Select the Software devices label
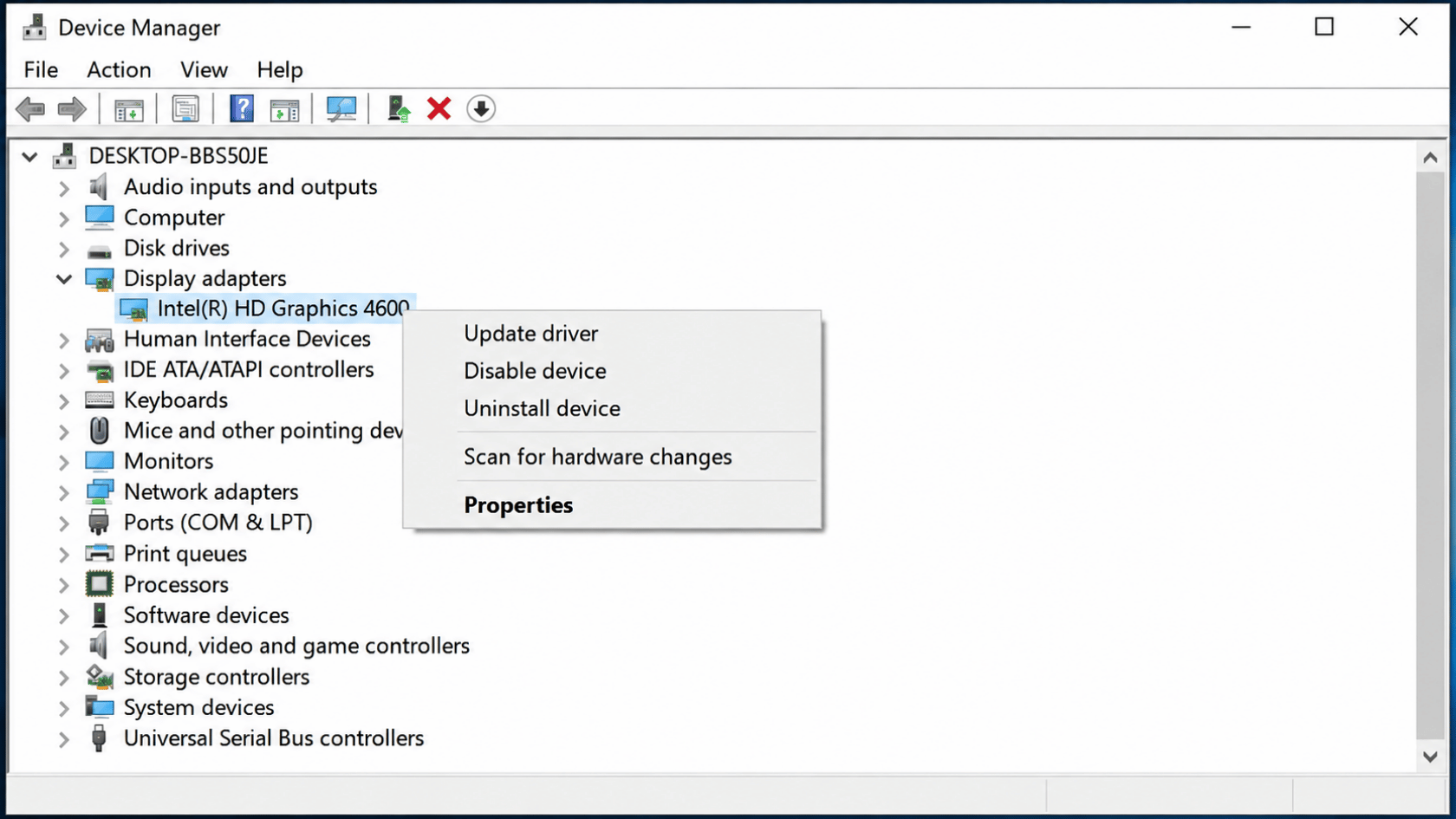The height and width of the screenshot is (819, 1456). click(206, 615)
